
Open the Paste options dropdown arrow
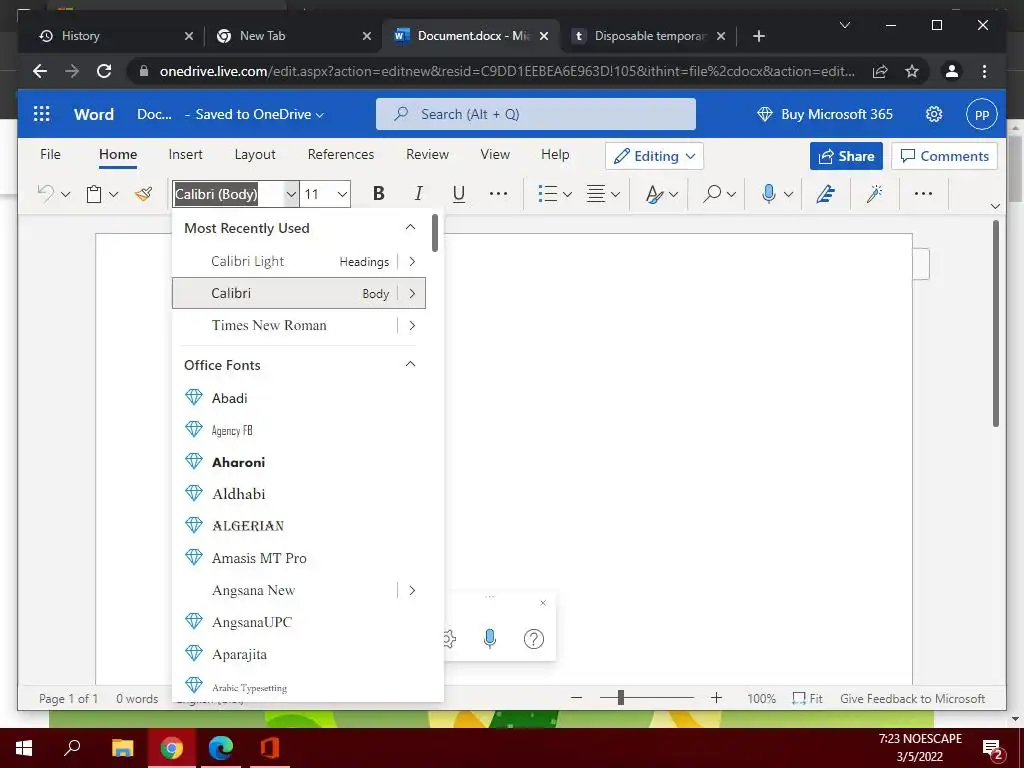(x=114, y=195)
